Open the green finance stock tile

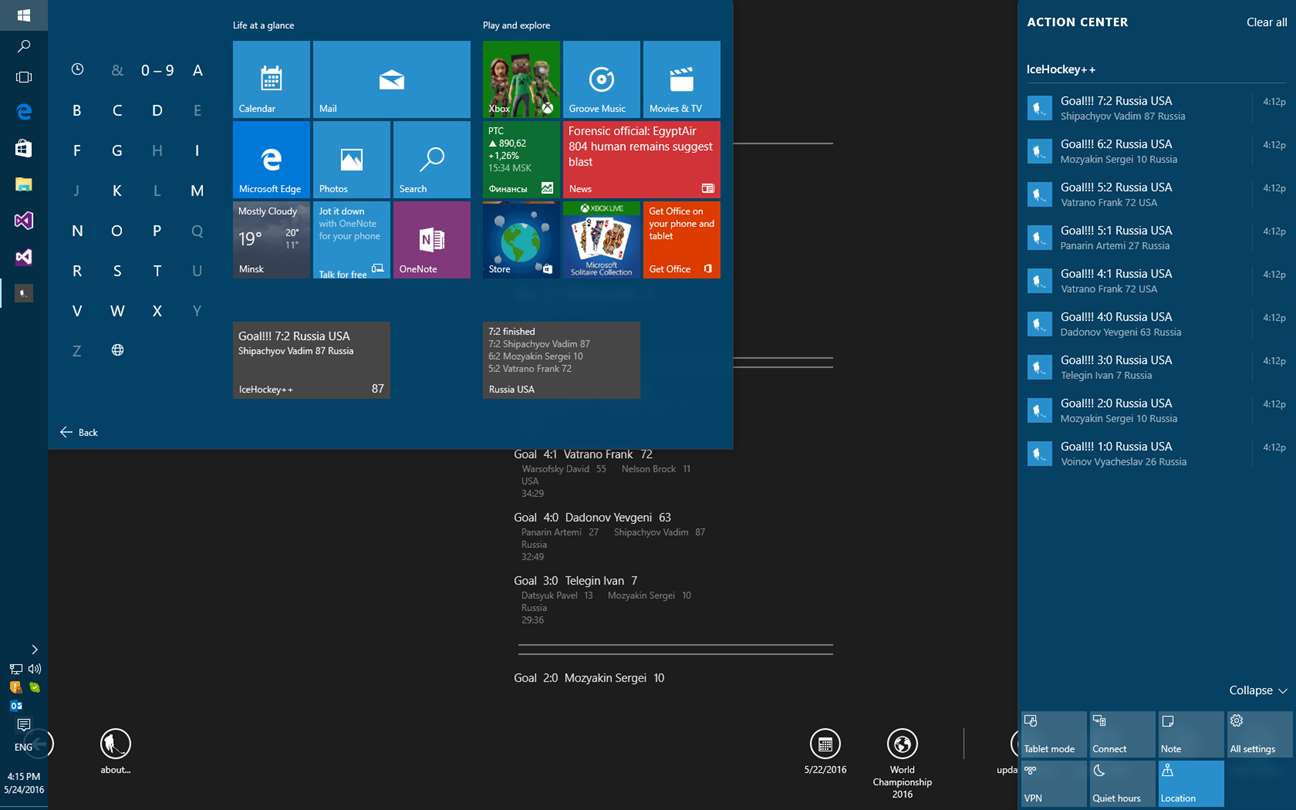(521, 160)
